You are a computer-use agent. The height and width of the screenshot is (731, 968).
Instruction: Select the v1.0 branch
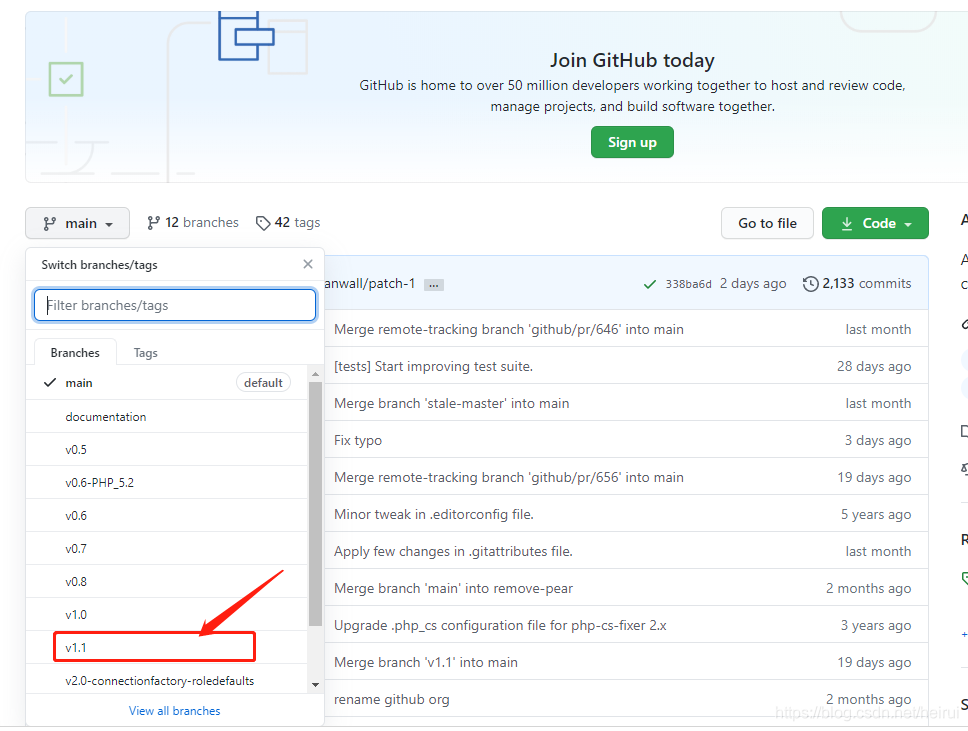coord(167,614)
